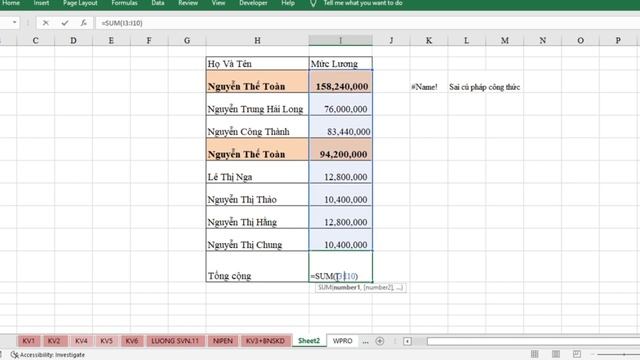
Task: Select column C header
Action: [x=36, y=40]
